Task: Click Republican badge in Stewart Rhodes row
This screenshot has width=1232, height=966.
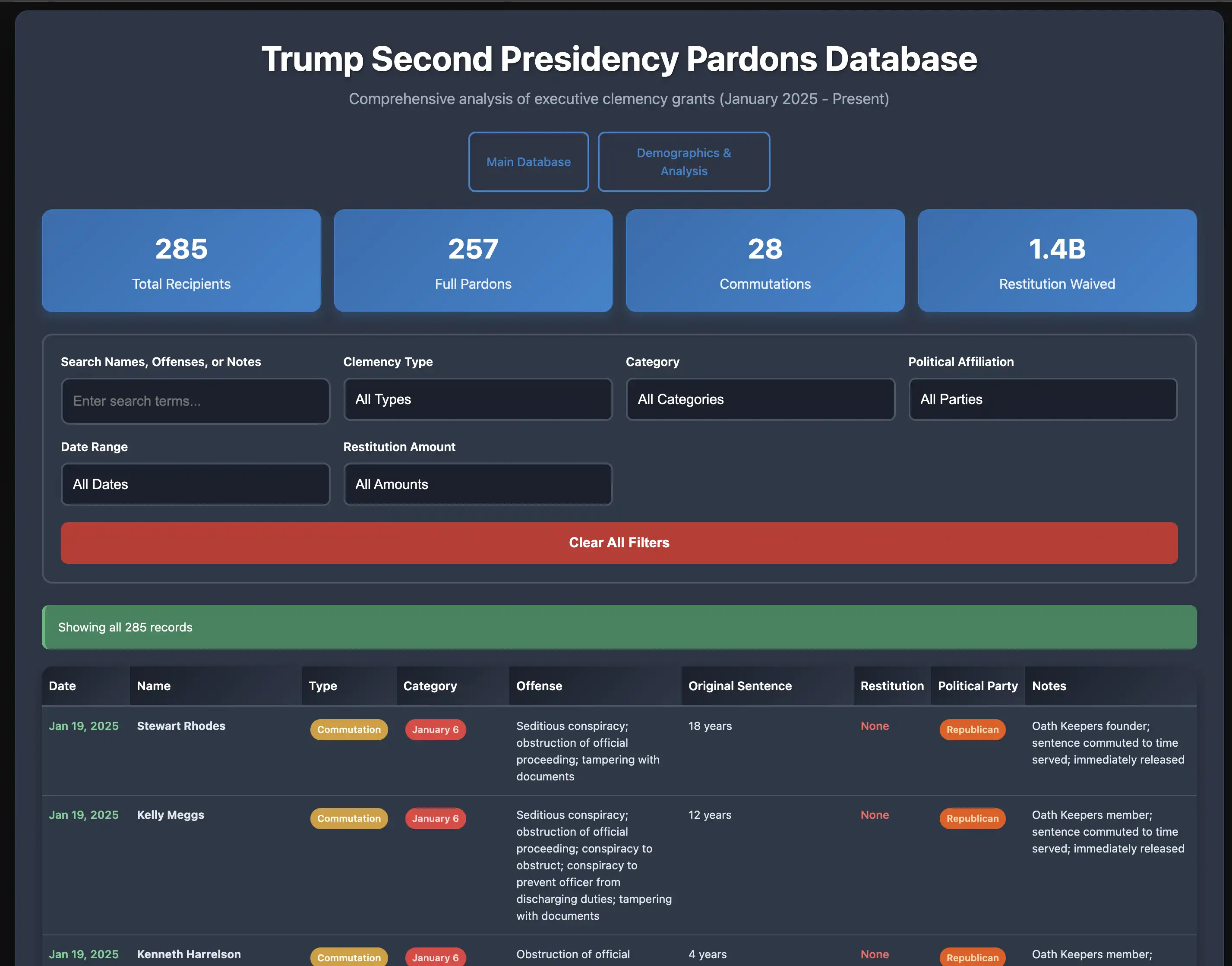Action: point(973,729)
